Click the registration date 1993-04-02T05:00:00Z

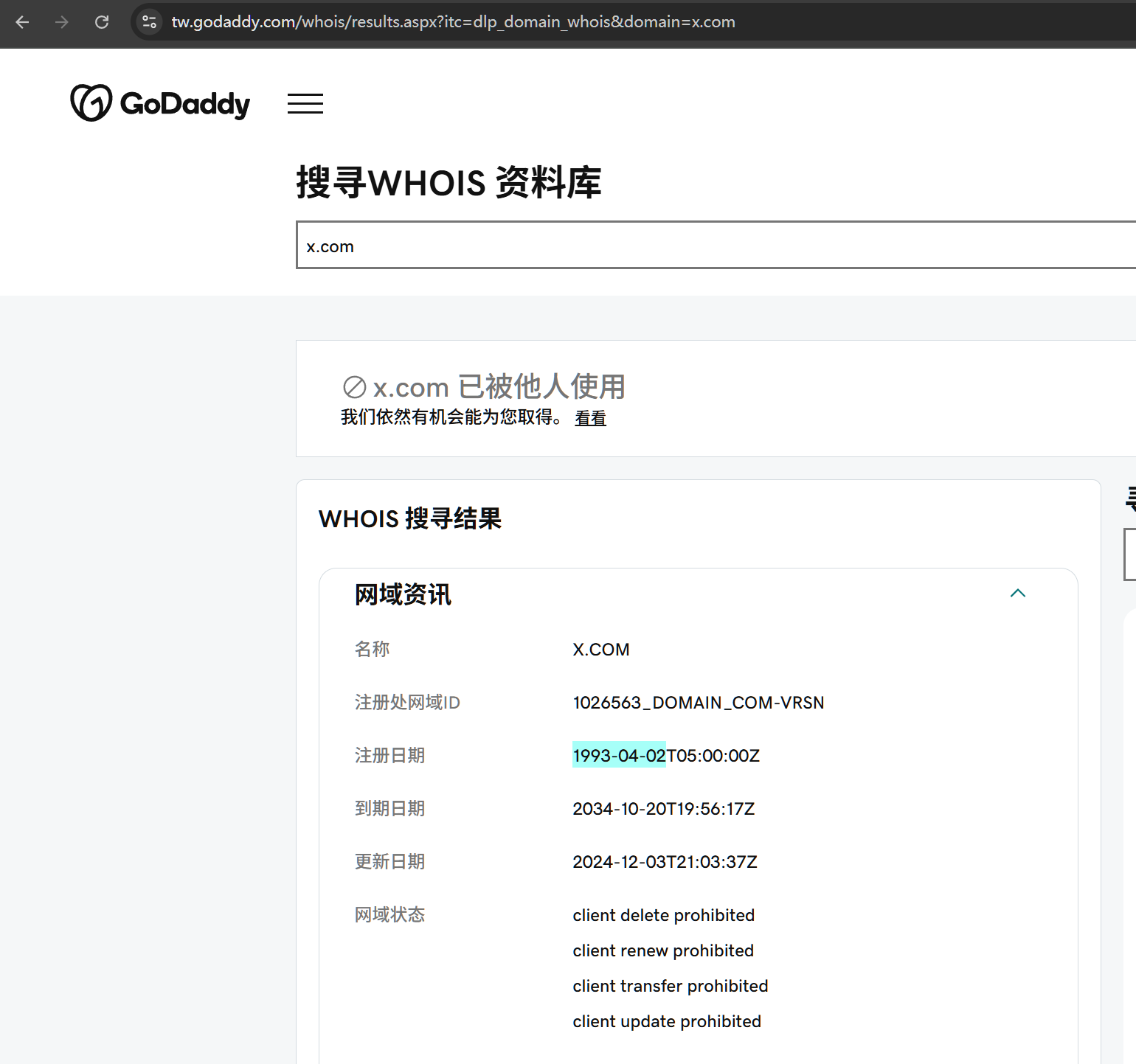[666, 756]
